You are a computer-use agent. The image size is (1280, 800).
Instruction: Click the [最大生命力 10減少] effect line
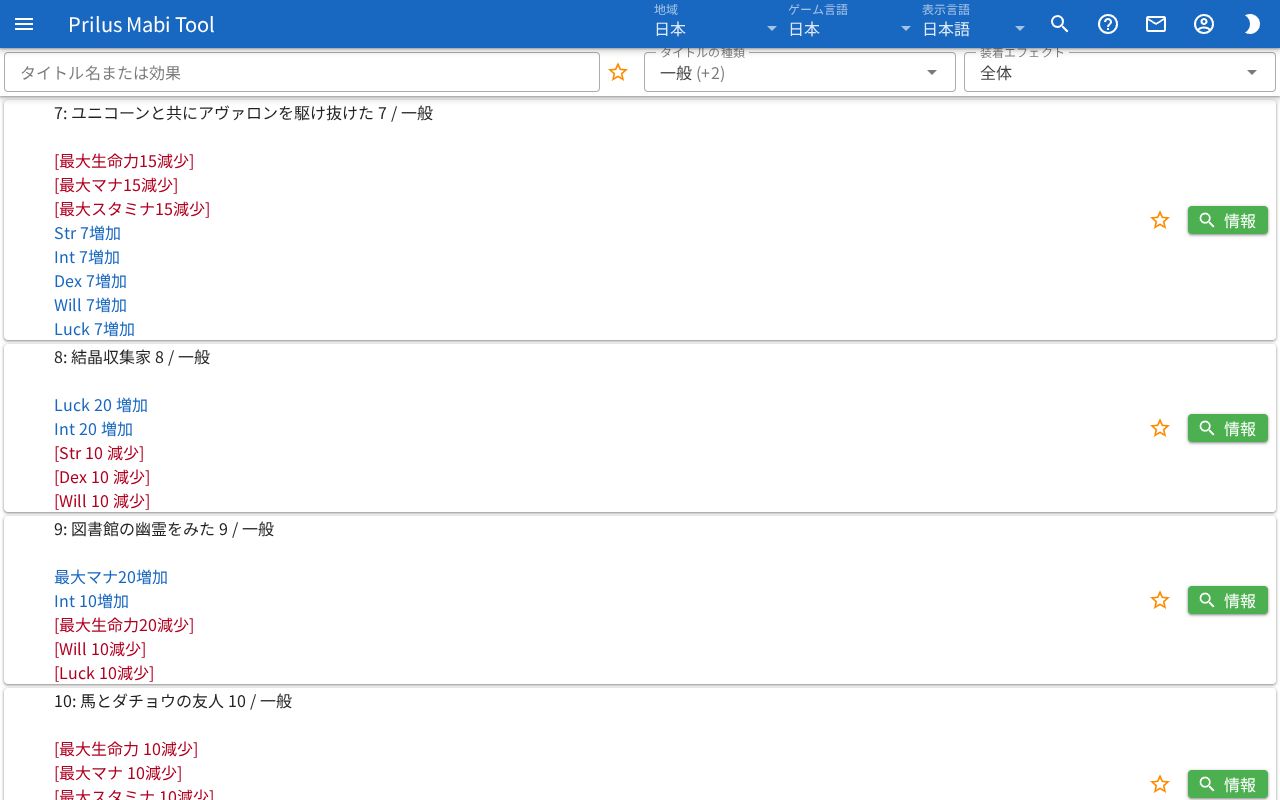(x=126, y=749)
